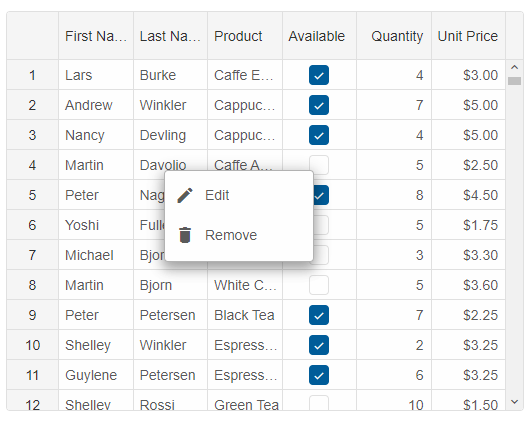Screen dimensions: 531x424
Task: Choose Remove from the context menu
Action: 239,235
